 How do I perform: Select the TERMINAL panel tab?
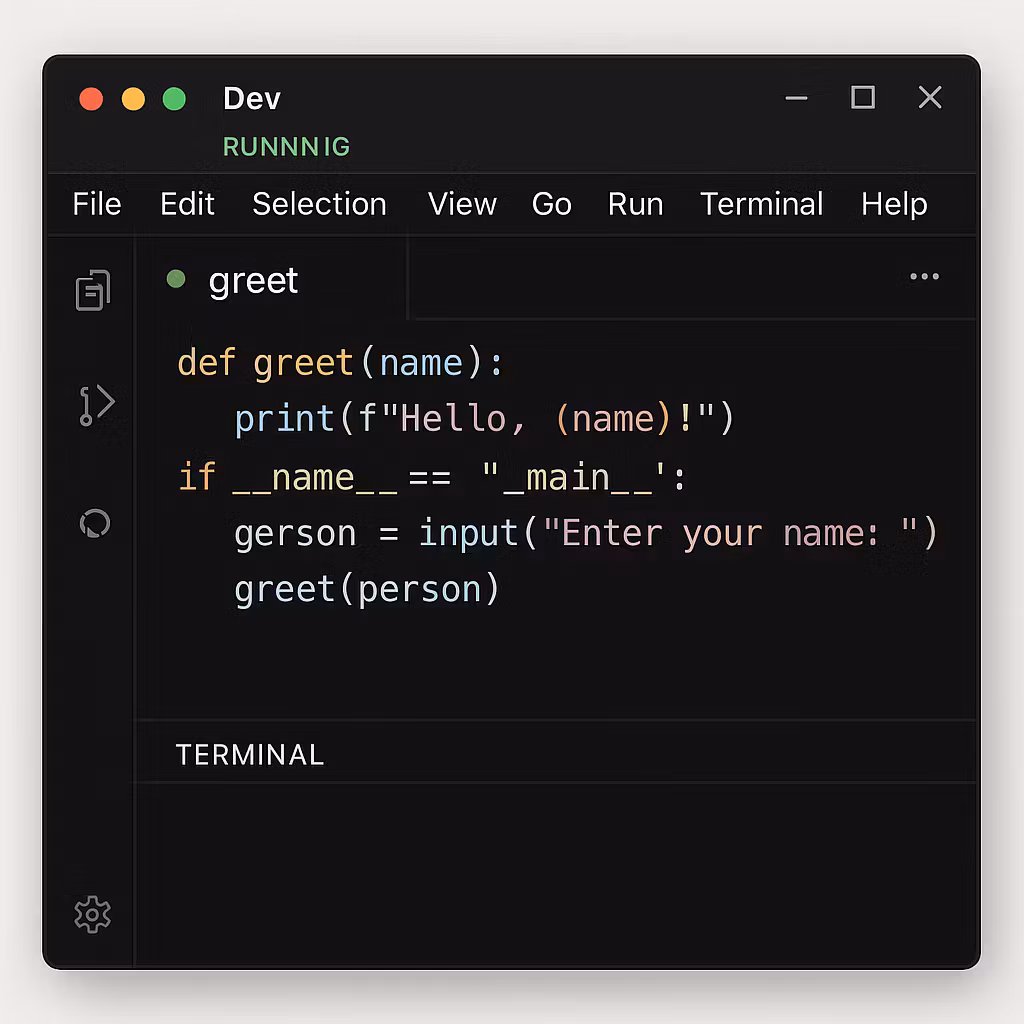pyautogui.click(x=250, y=755)
